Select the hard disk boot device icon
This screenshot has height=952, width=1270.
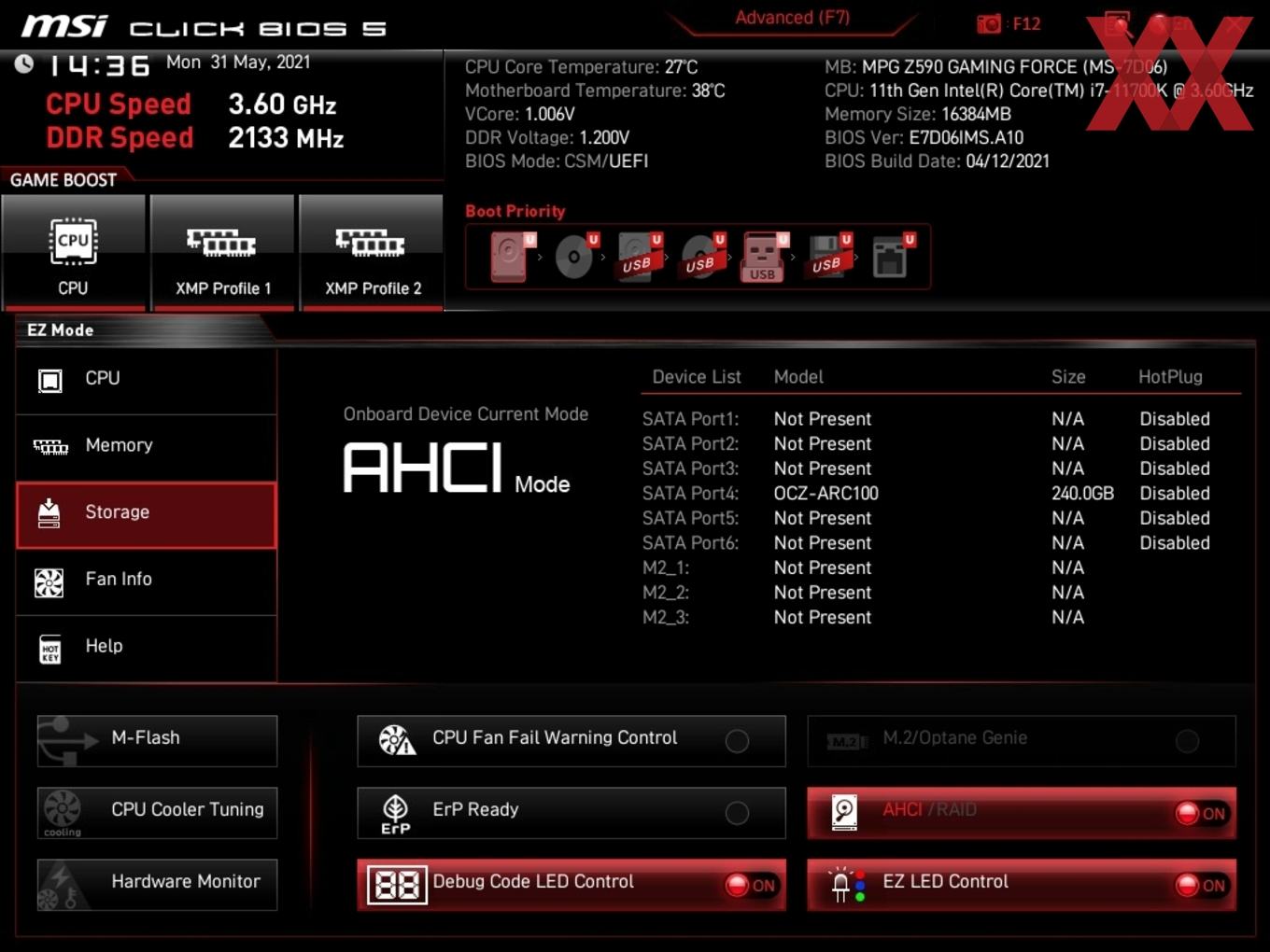[513, 257]
